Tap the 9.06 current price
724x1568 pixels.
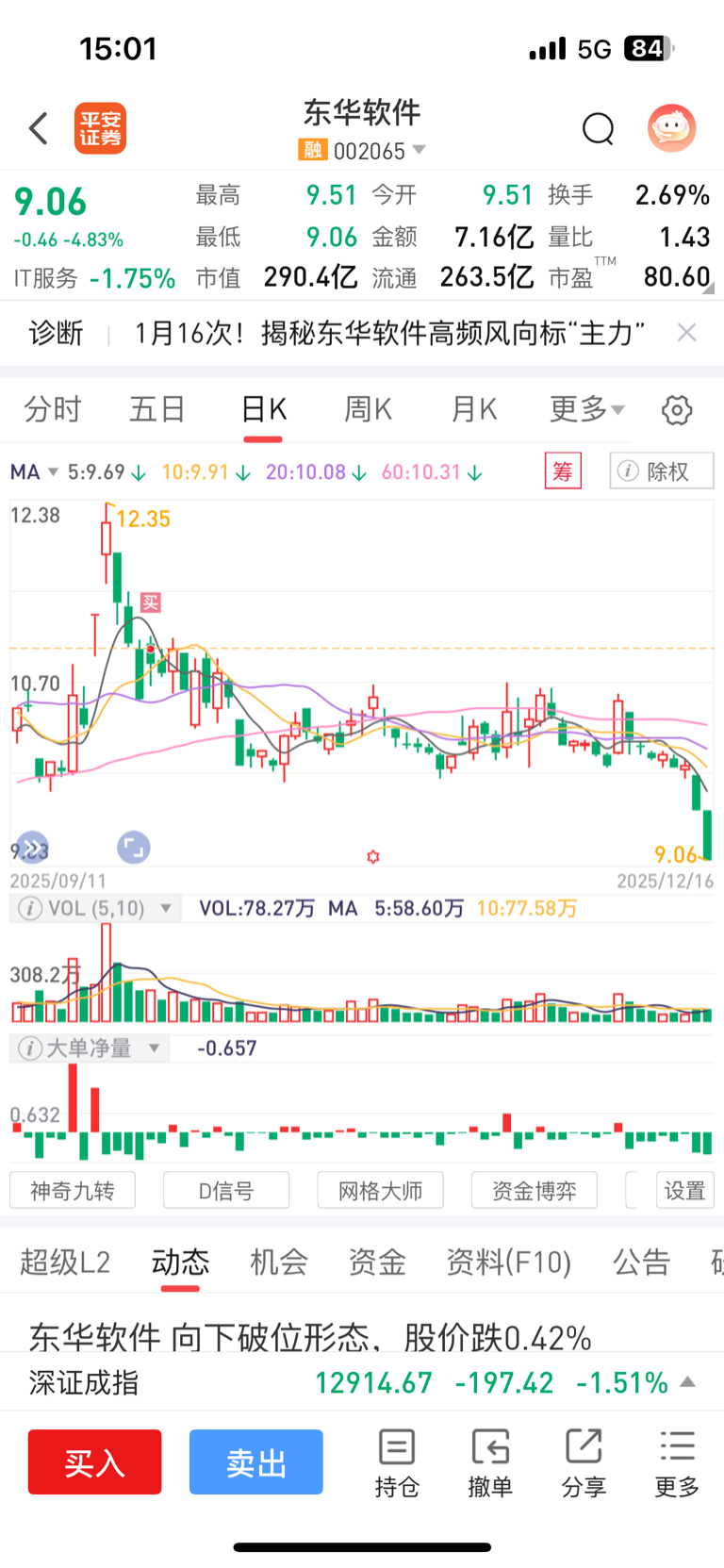[x=50, y=202]
